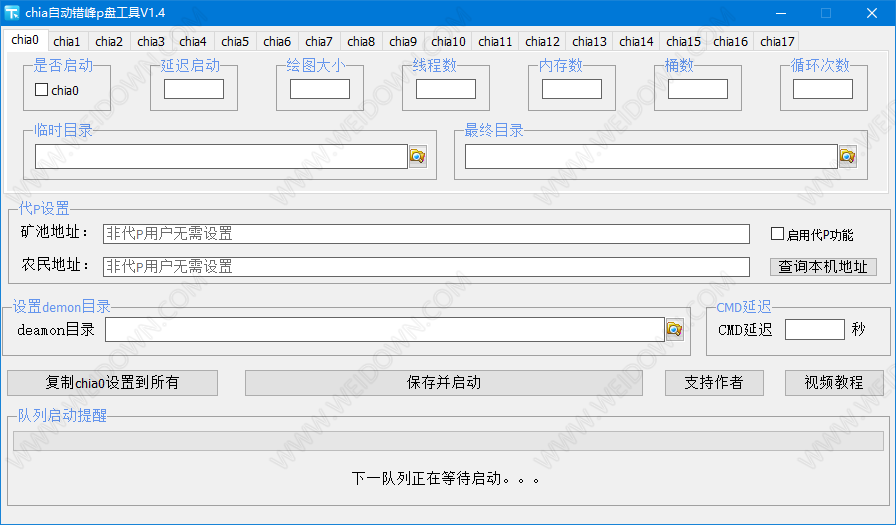Click into the 循环次数 field
896x525 pixels.
tap(823, 89)
